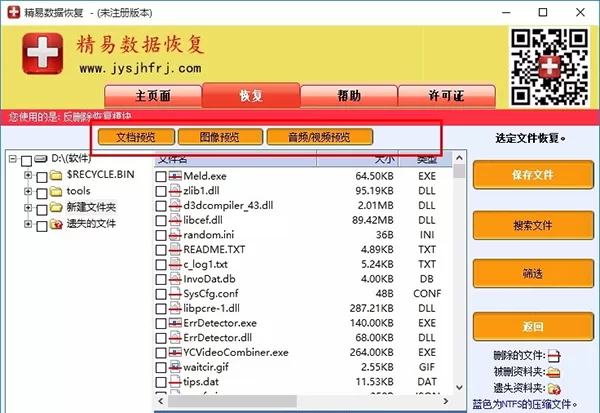
Task: Click the 遗失的文件 lost folder icon
Action: click(x=56, y=224)
